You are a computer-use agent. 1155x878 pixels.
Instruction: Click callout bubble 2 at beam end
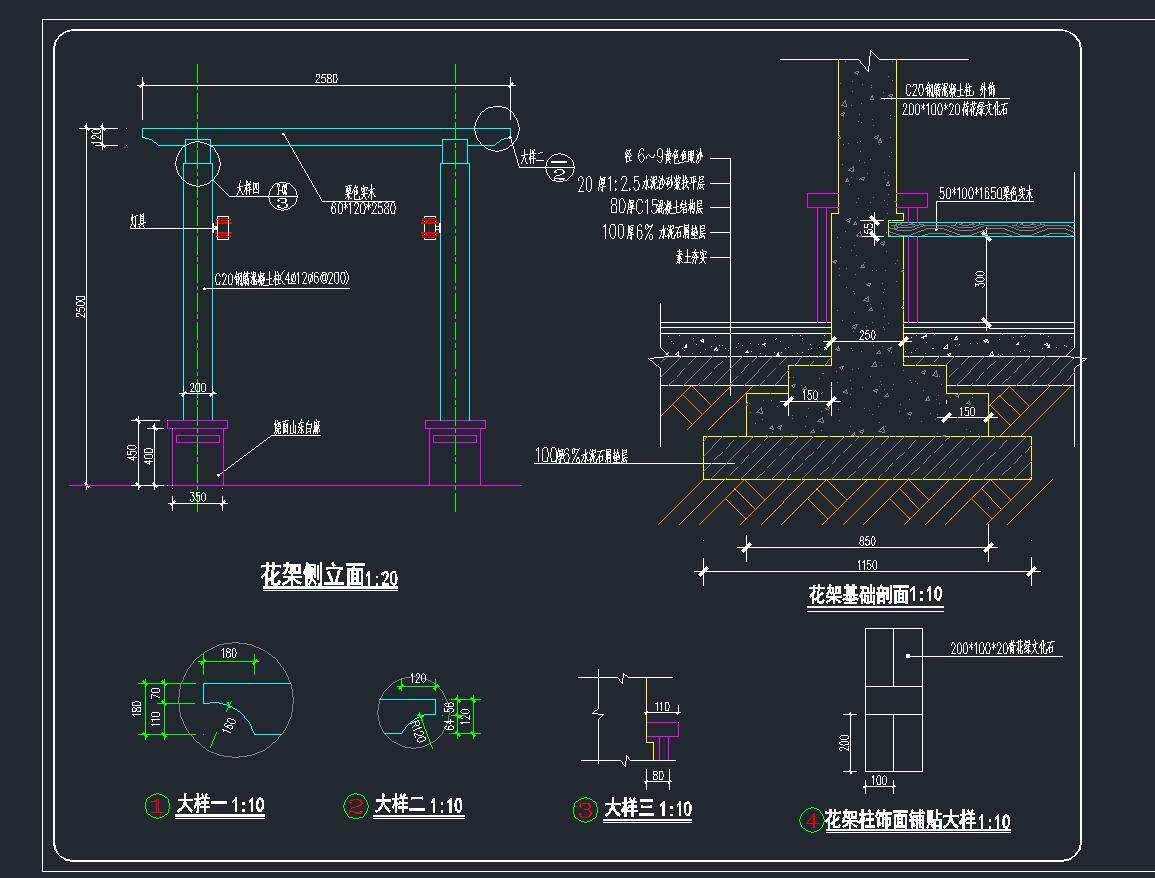coord(559,166)
